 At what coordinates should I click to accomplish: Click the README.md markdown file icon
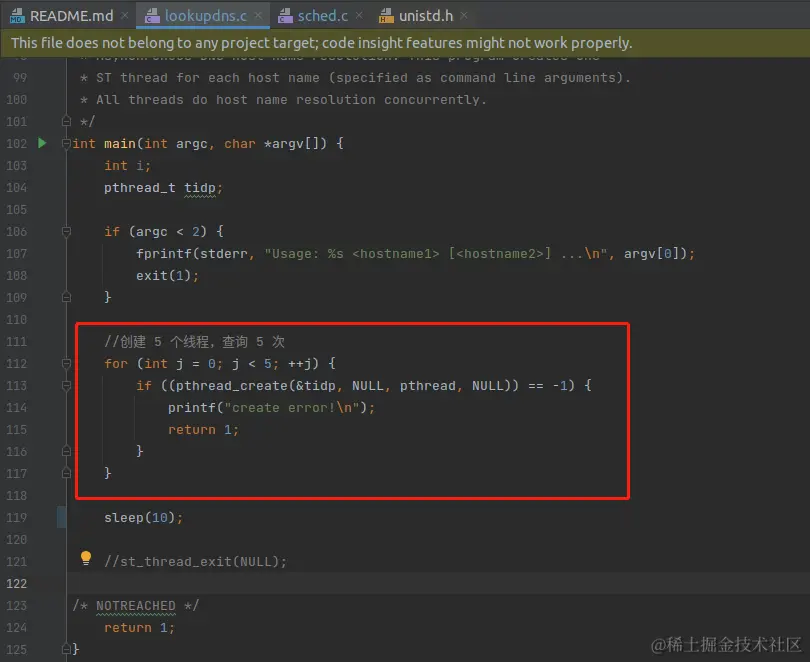(x=17, y=16)
